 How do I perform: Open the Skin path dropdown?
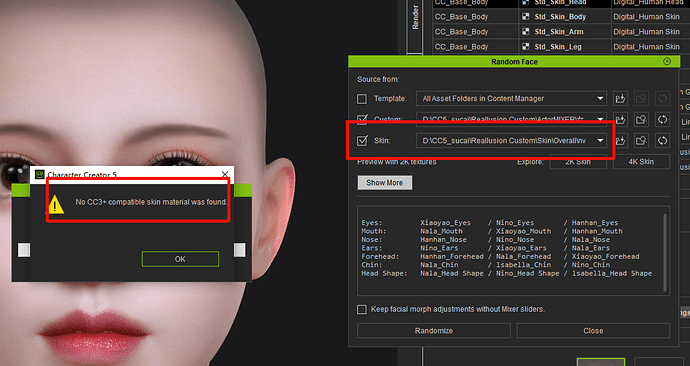click(511, 140)
